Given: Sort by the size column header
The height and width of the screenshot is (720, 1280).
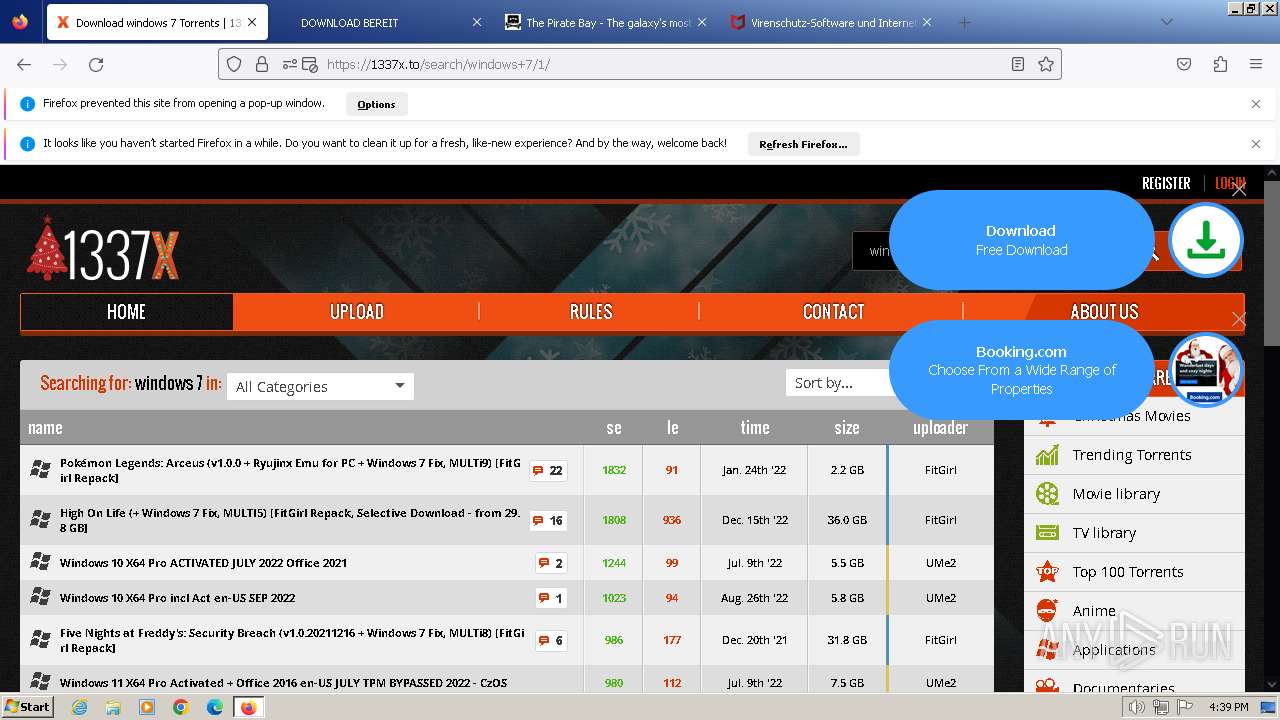Looking at the screenshot, I should pyautogui.click(x=847, y=428).
